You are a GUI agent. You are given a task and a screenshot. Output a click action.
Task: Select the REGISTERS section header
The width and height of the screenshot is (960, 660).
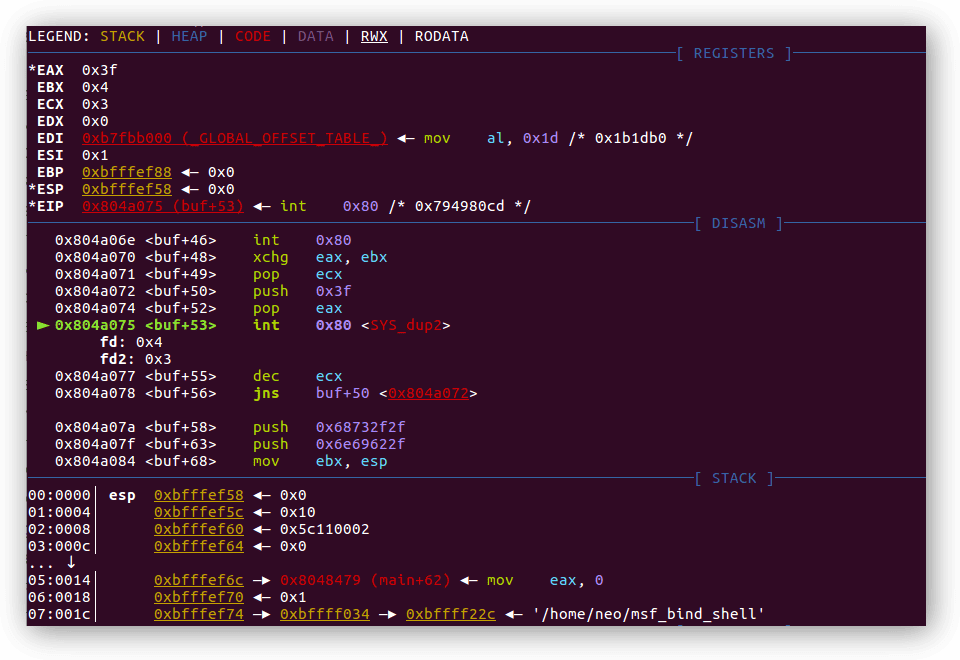[x=734, y=53]
